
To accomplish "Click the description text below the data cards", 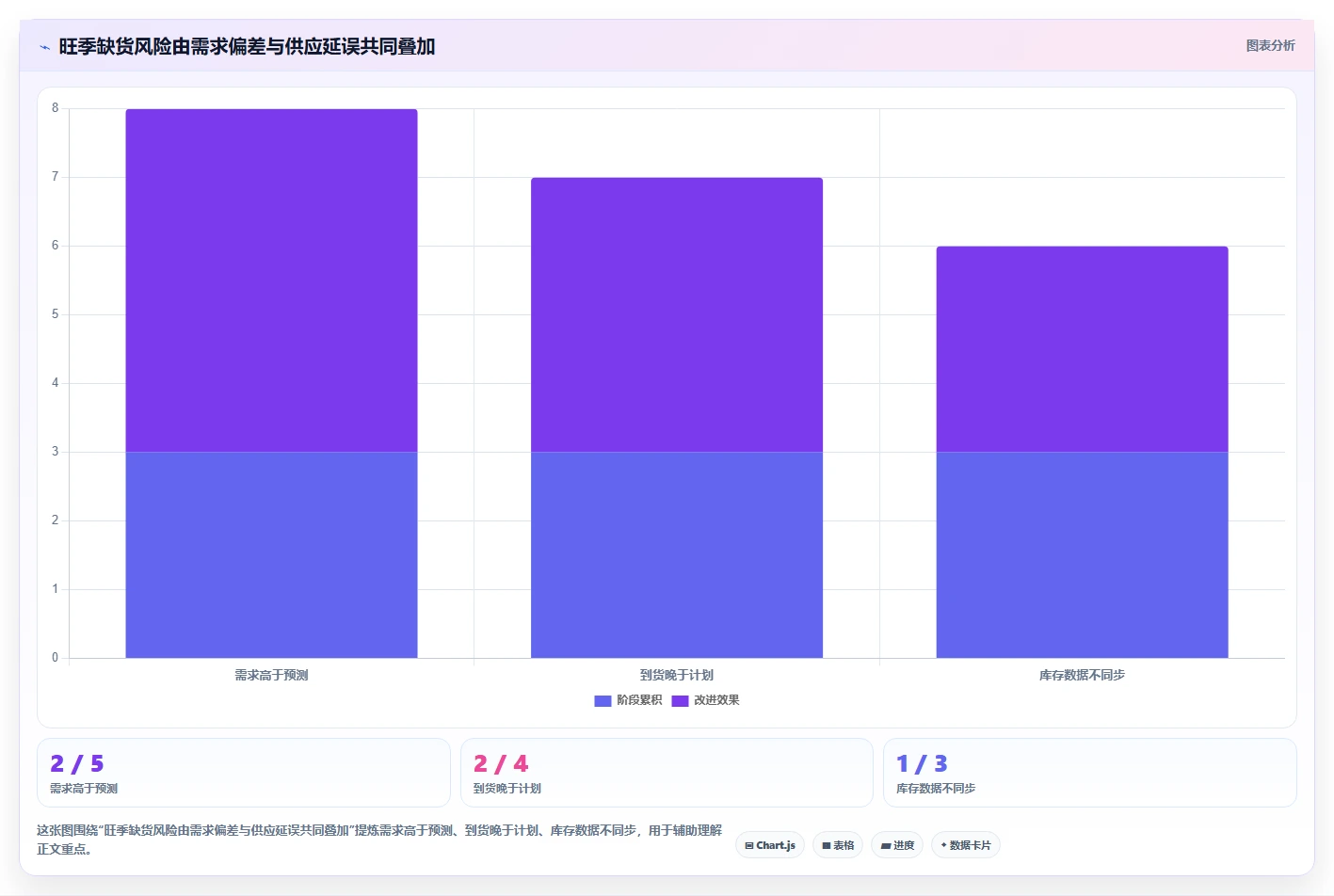I will tap(379, 840).
